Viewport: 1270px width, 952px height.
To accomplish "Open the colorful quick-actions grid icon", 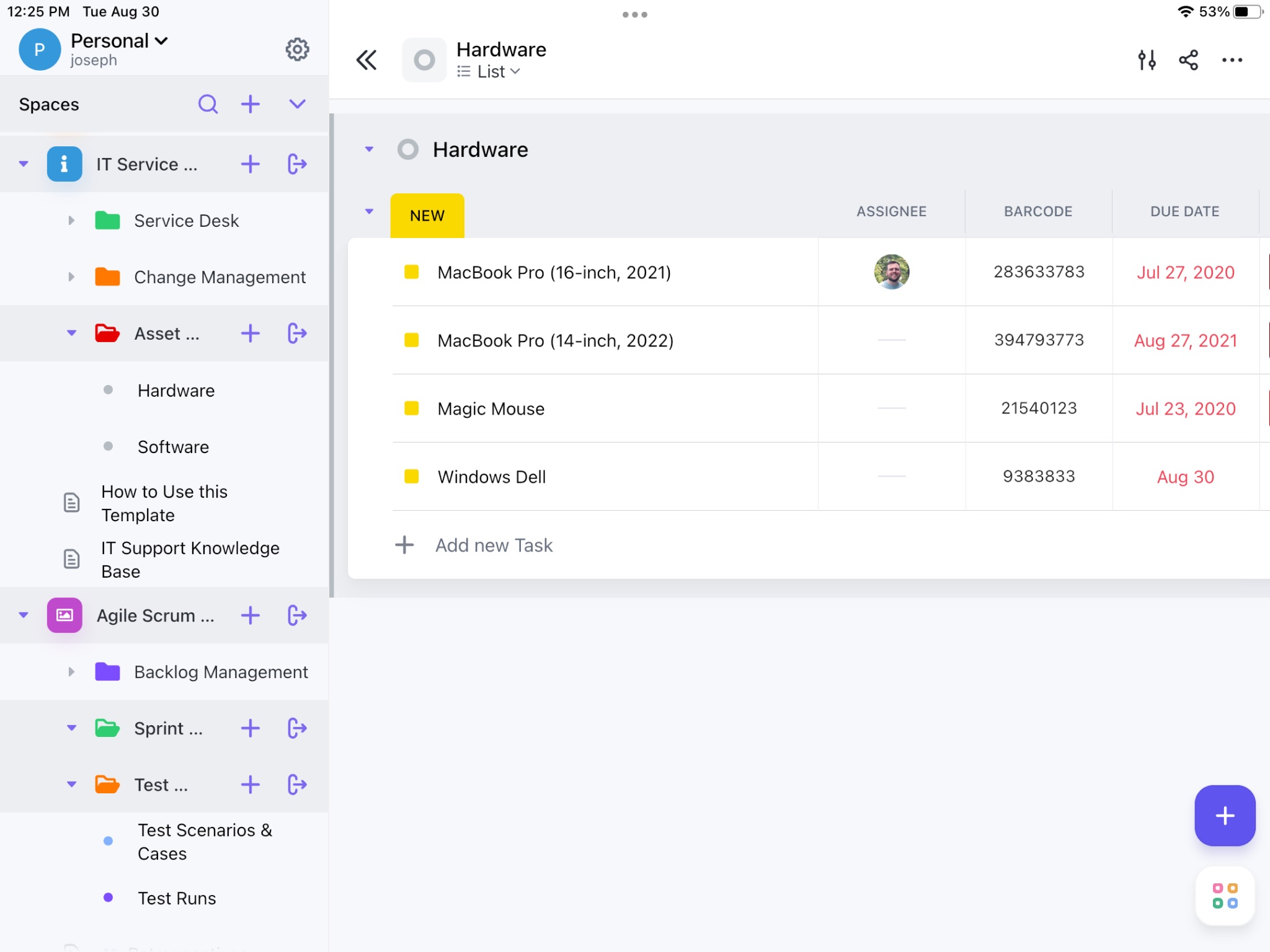I will click(x=1224, y=896).
